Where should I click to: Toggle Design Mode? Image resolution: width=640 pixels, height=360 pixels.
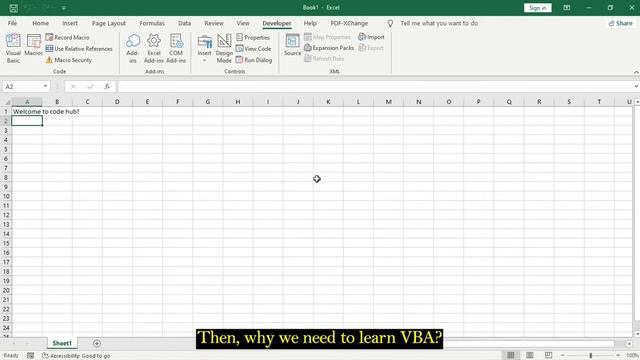[224, 48]
